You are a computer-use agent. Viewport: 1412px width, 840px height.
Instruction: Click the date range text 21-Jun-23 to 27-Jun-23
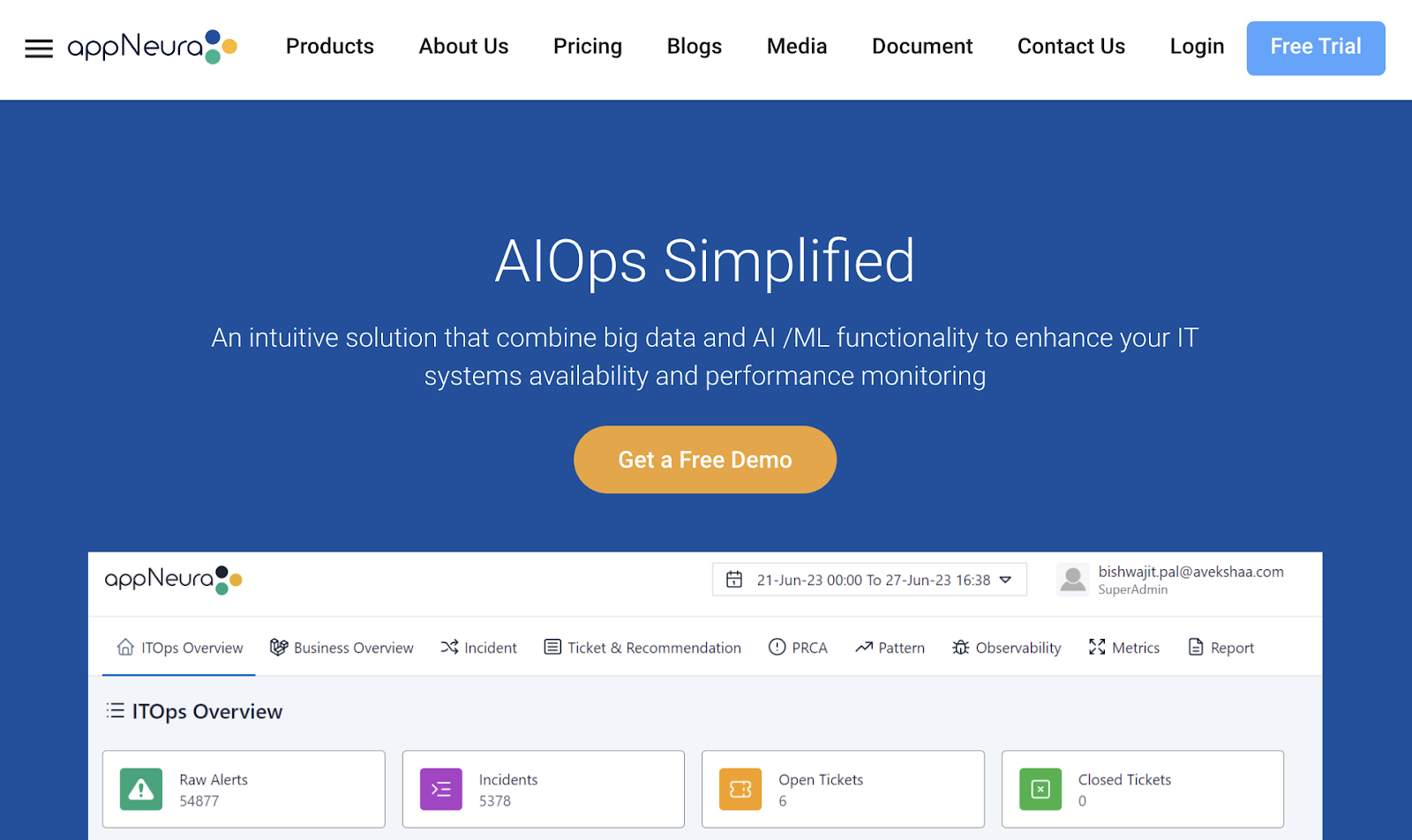[874, 580]
